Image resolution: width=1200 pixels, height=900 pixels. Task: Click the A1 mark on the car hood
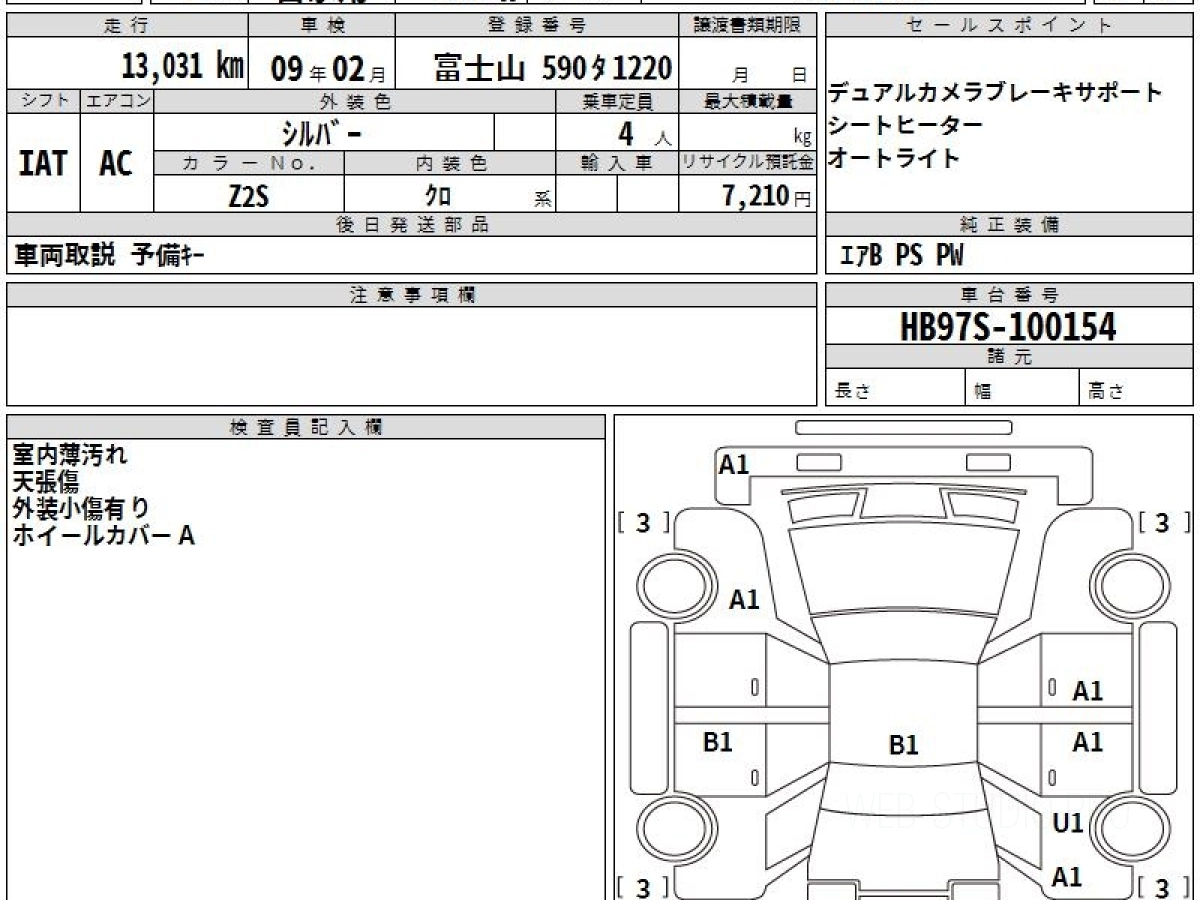(744, 600)
